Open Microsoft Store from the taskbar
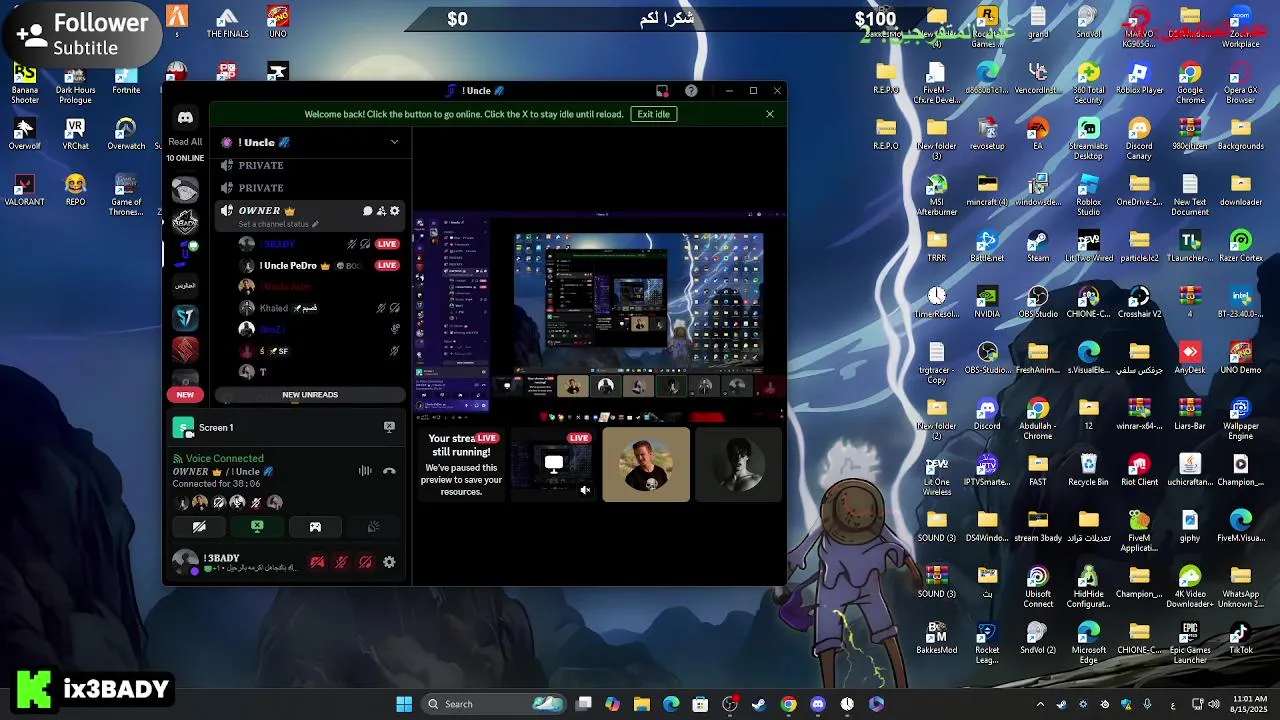Screen dimensions: 1280x720 point(700,704)
